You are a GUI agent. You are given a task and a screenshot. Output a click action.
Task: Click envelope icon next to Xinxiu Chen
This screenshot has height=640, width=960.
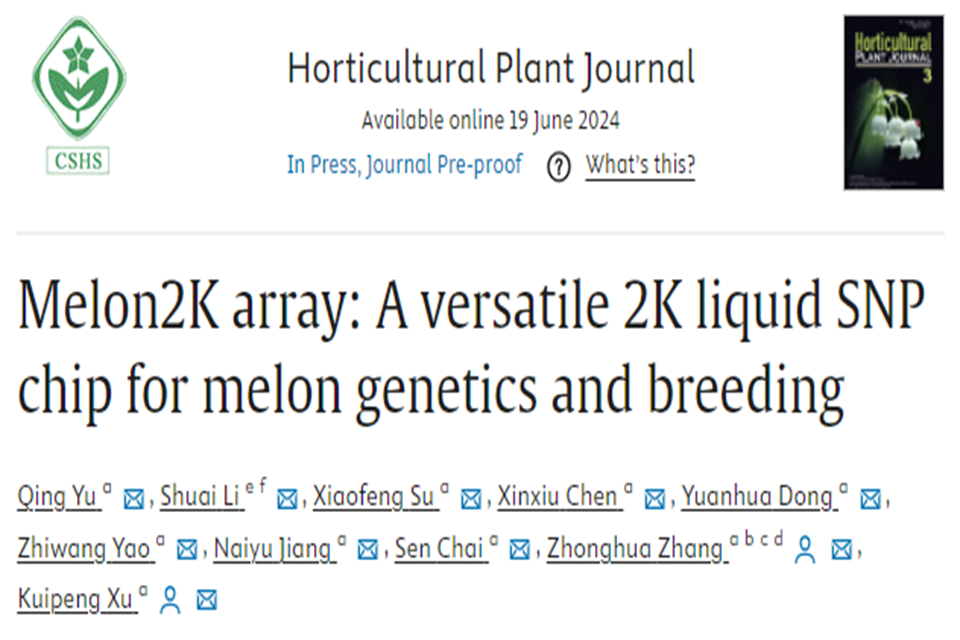point(655,497)
